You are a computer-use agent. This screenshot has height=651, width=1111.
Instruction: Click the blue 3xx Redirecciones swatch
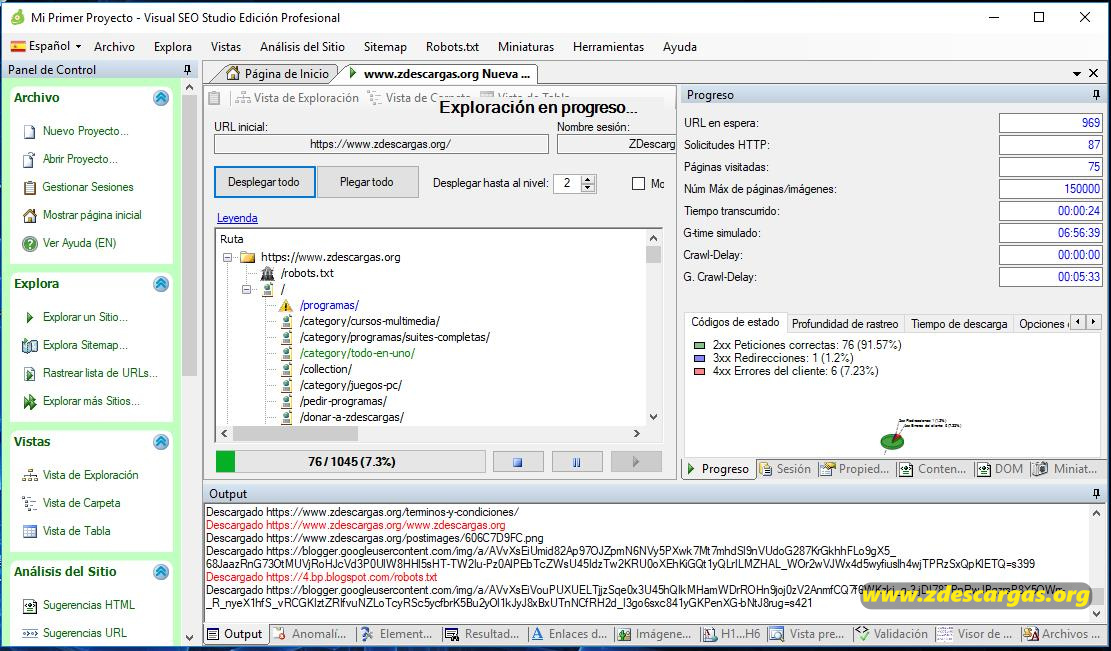[x=700, y=358]
